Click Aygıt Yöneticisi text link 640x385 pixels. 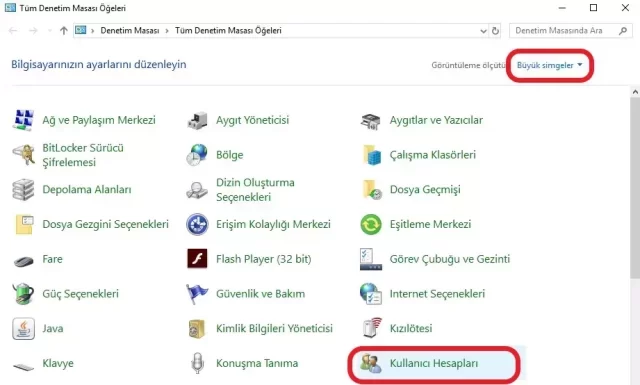click(253, 120)
